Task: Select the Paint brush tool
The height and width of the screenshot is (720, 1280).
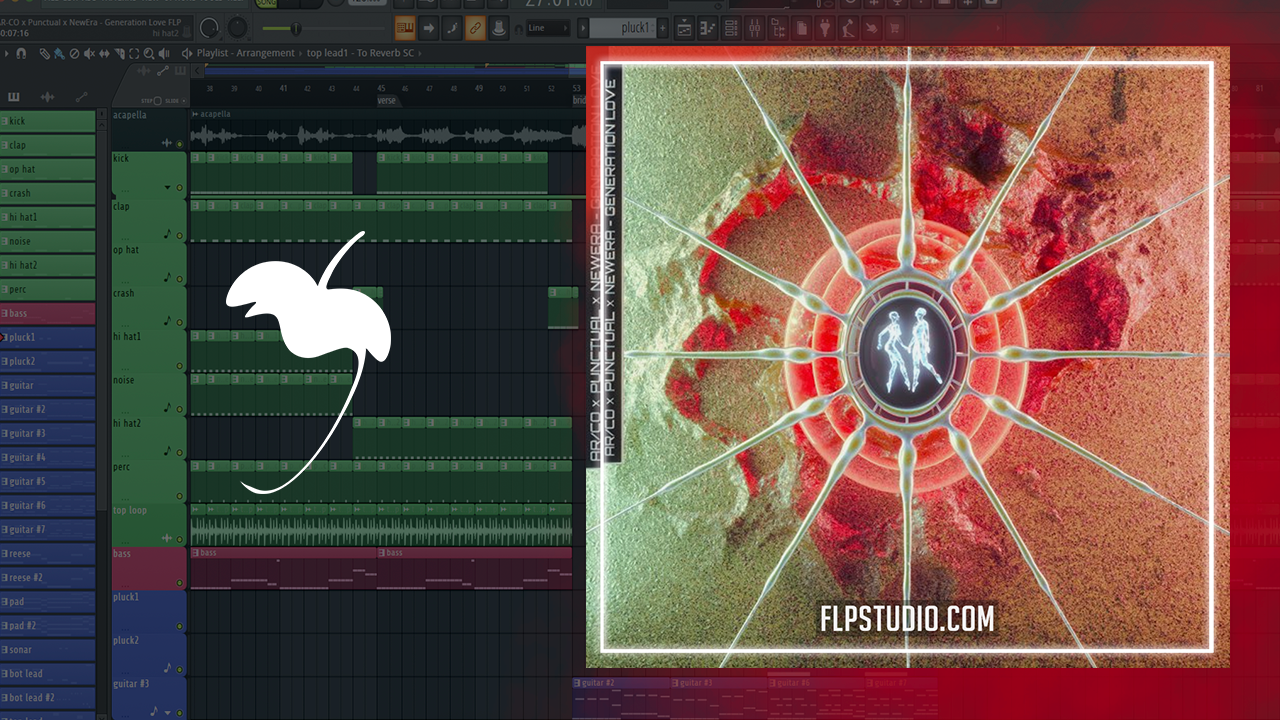Action: 59,54
